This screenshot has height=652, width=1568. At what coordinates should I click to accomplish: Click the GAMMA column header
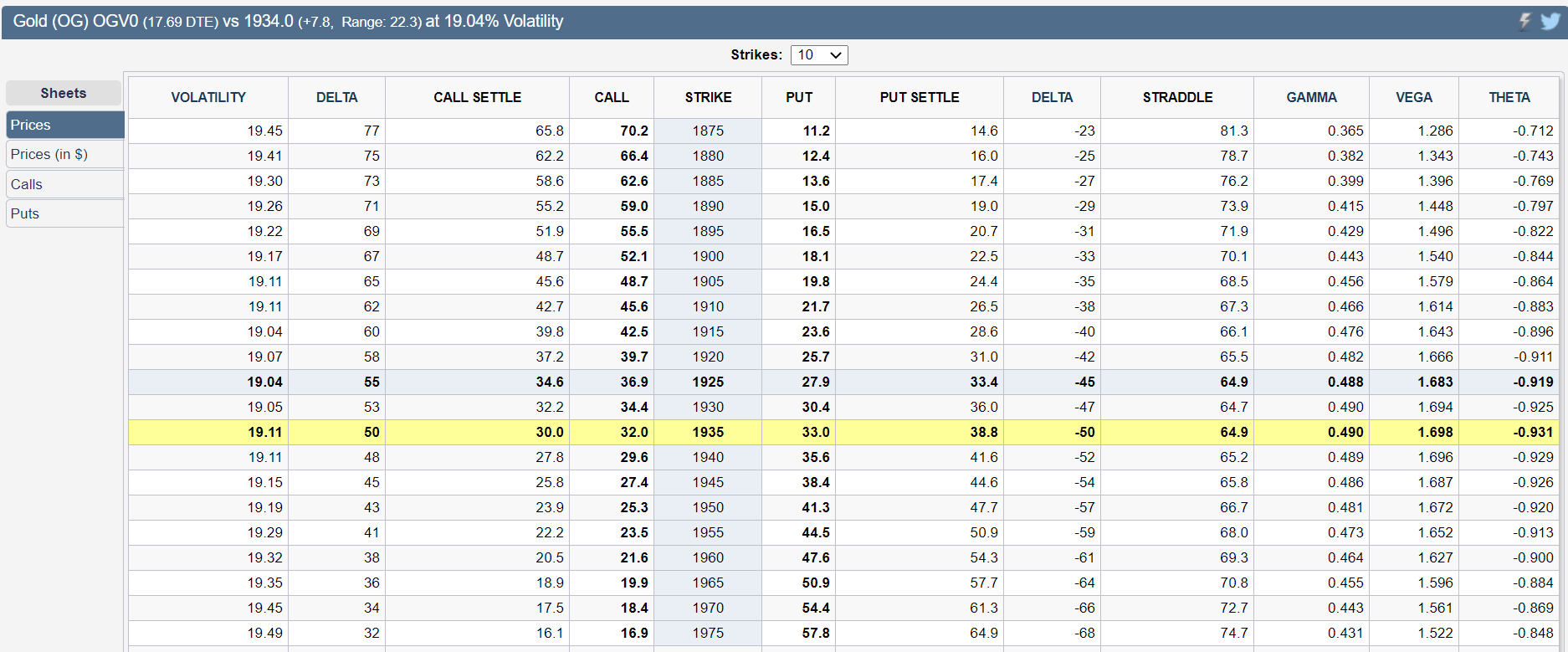(x=1311, y=97)
